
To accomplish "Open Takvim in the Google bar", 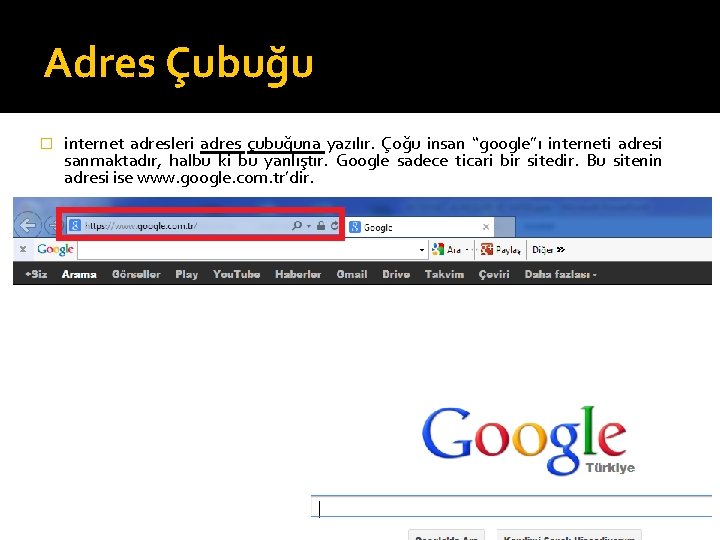I will click(444, 274).
